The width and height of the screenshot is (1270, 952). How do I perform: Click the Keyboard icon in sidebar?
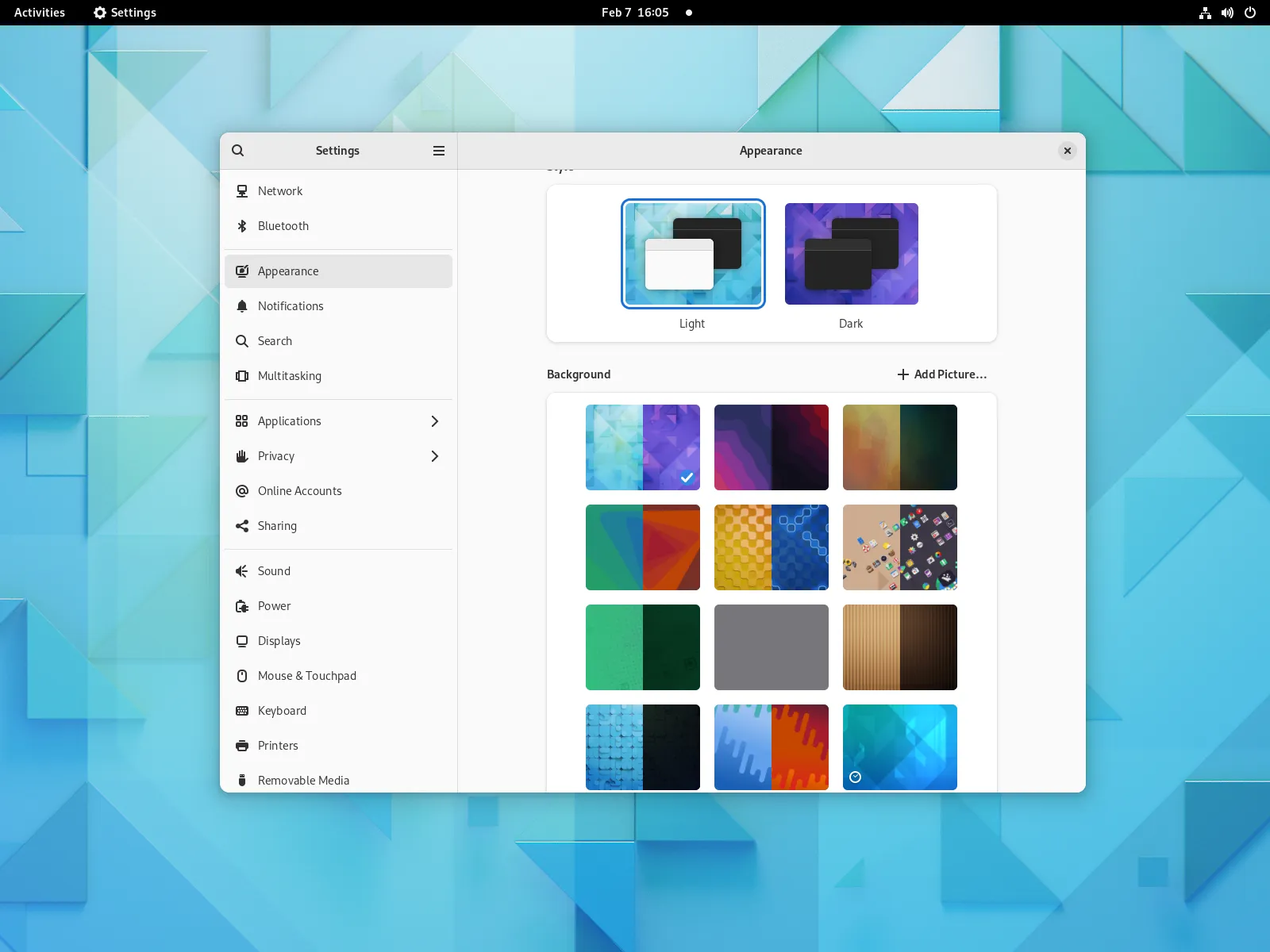pos(242,711)
